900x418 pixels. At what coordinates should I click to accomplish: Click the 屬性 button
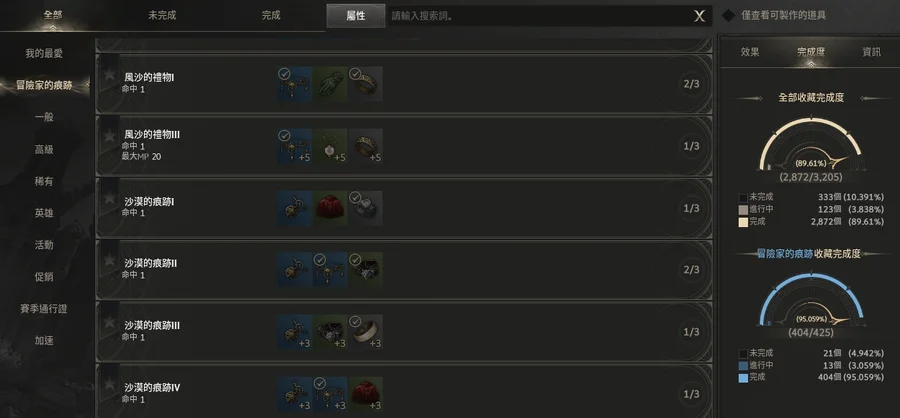tap(356, 16)
